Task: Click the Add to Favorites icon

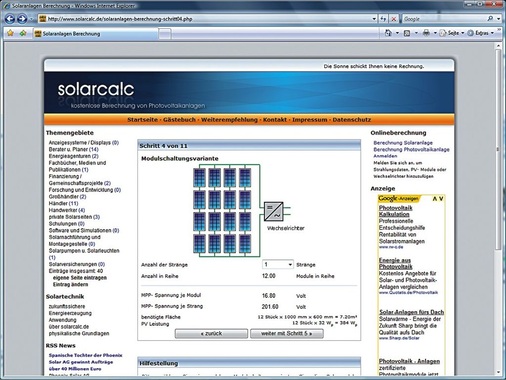Action: click(x=23, y=33)
